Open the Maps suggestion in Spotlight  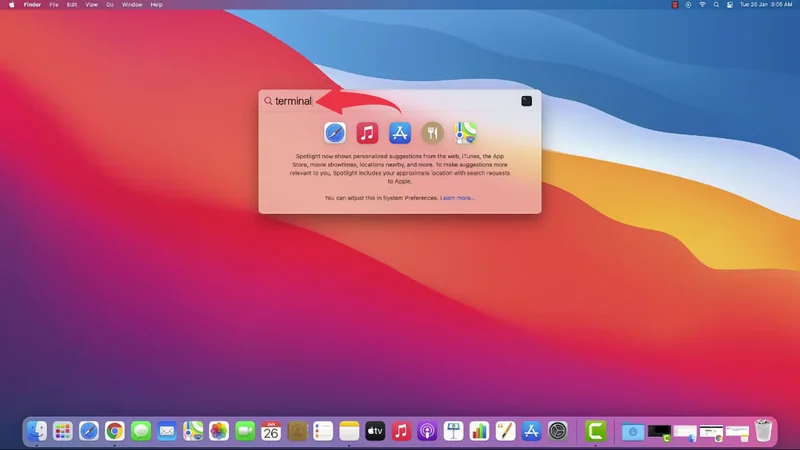click(x=466, y=133)
